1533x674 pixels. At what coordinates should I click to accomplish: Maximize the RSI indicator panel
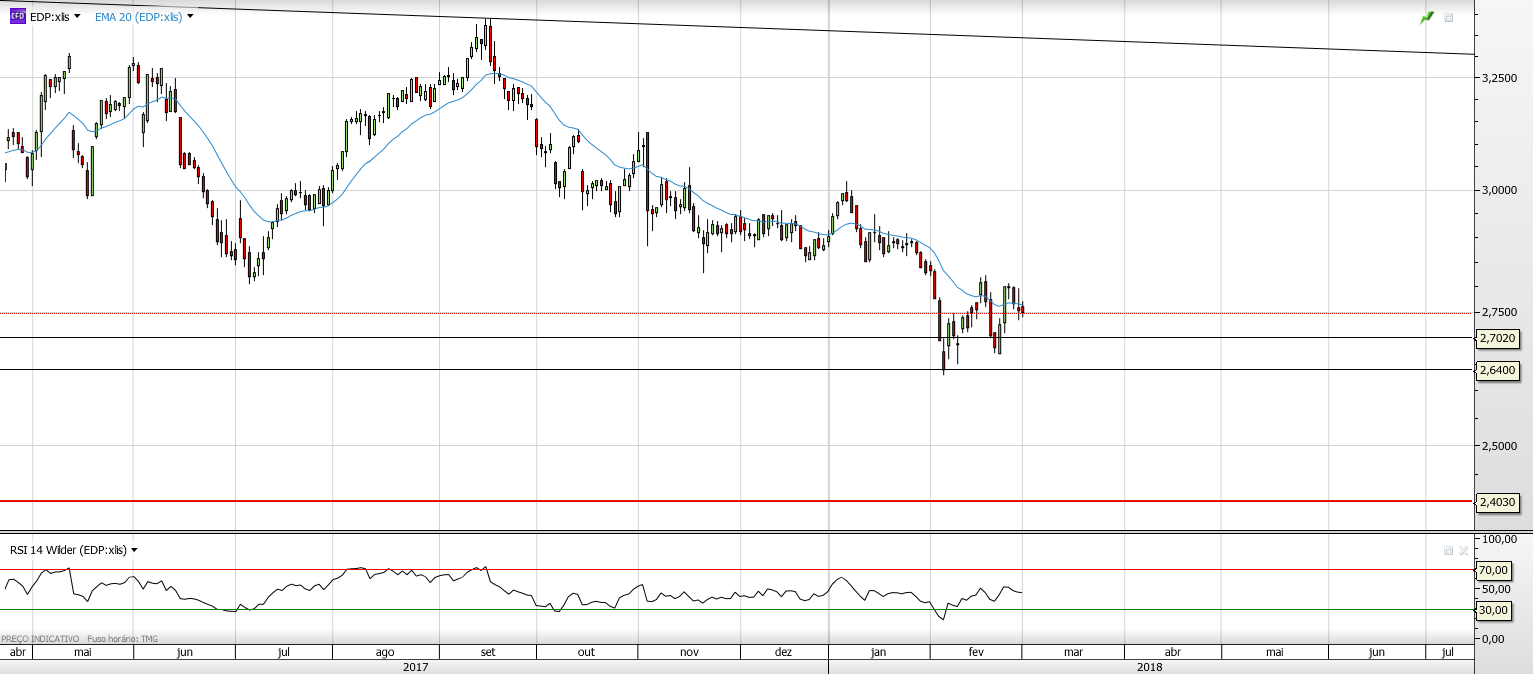[x=1448, y=550]
